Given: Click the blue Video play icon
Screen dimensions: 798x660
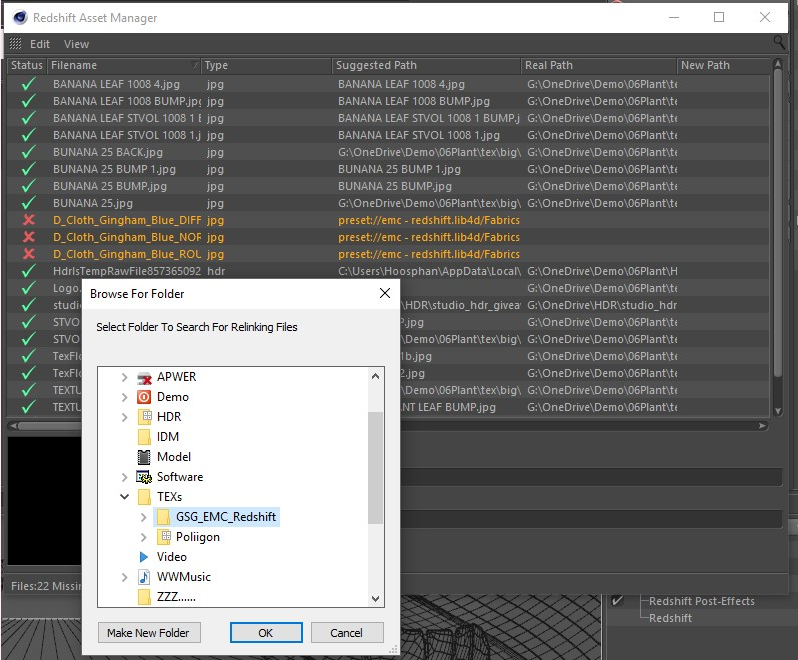Looking at the screenshot, I should (144, 557).
